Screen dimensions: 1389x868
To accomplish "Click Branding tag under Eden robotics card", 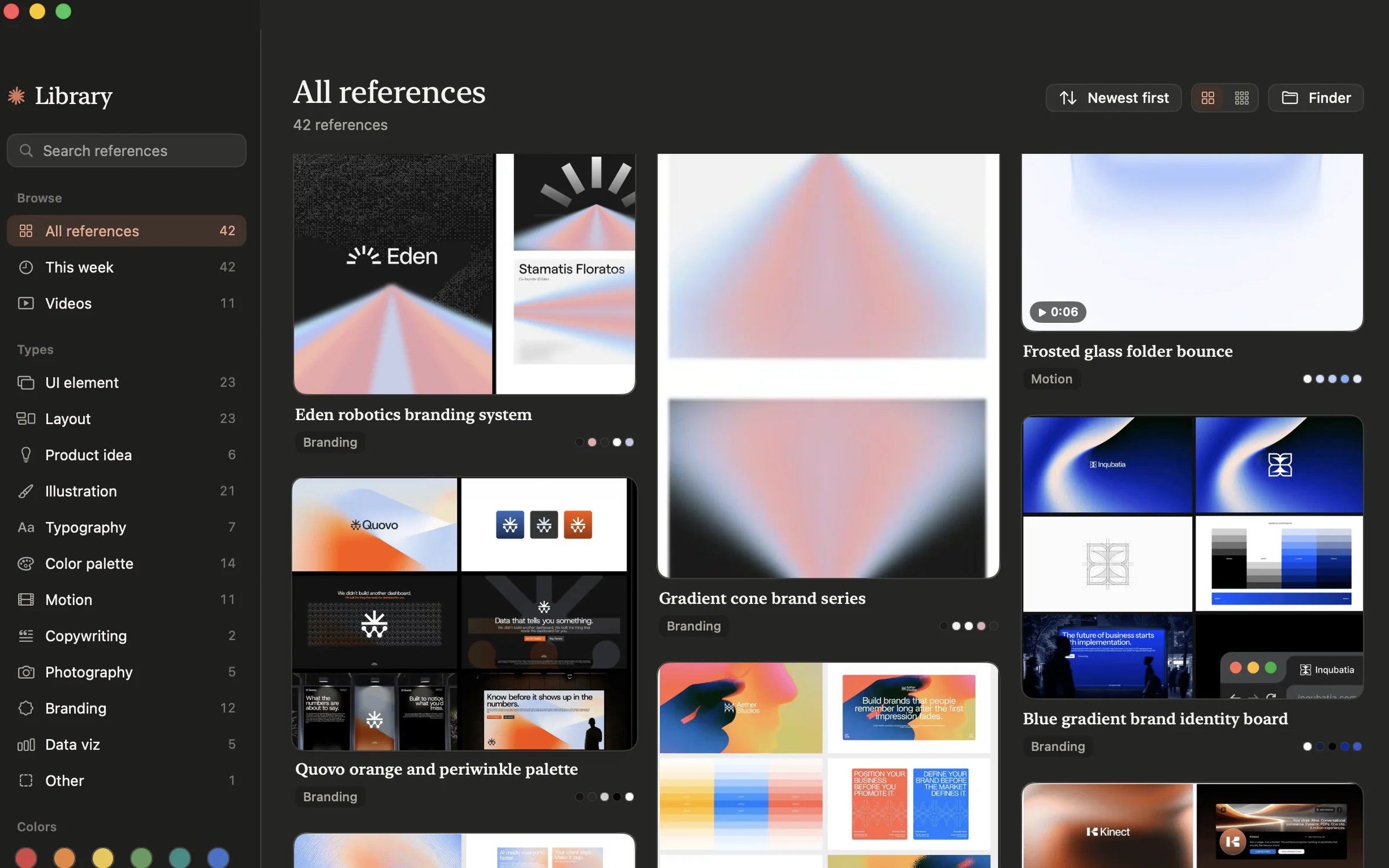I will coord(330,442).
